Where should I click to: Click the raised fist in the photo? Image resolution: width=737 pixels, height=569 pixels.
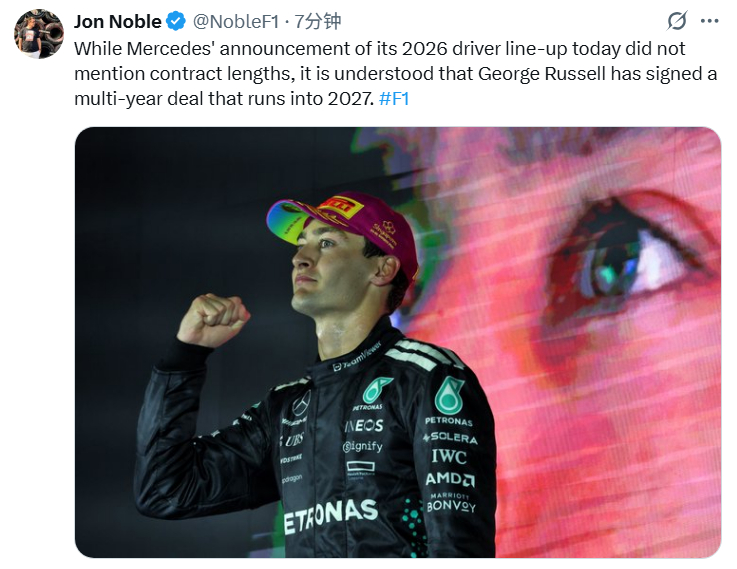click(212, 320)
